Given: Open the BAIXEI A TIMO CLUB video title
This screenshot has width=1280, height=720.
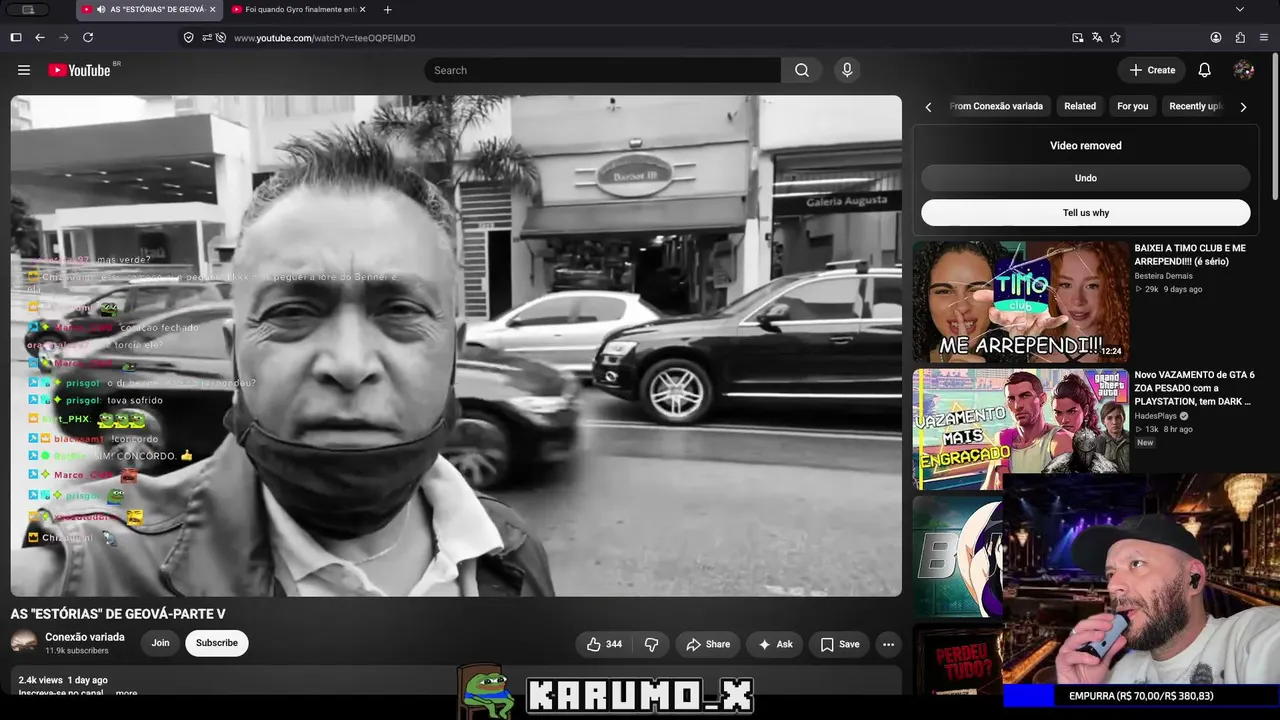Looking at the screenshot, I should [x=1190, y=255].
